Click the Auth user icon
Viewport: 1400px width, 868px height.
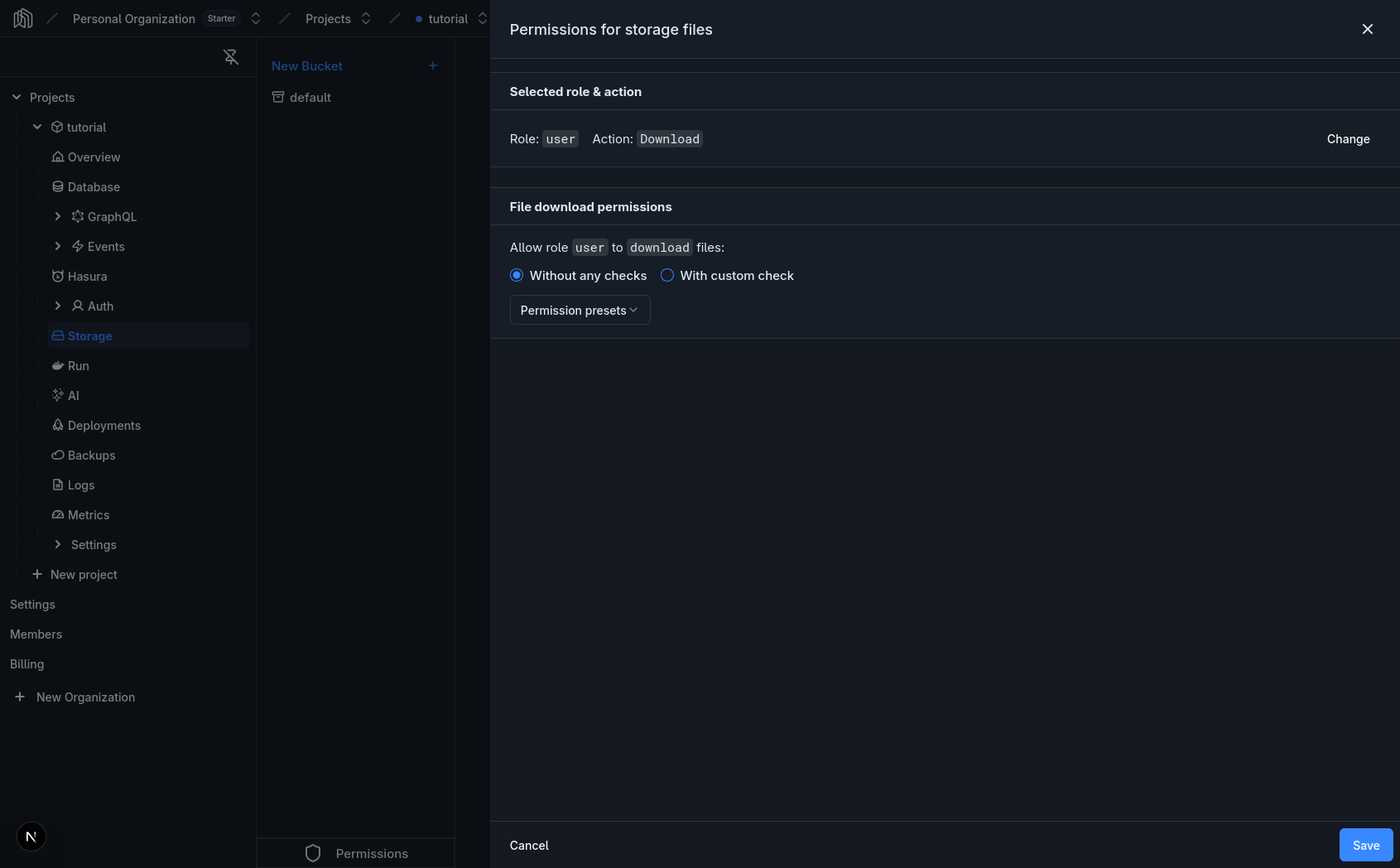[78, 306]
